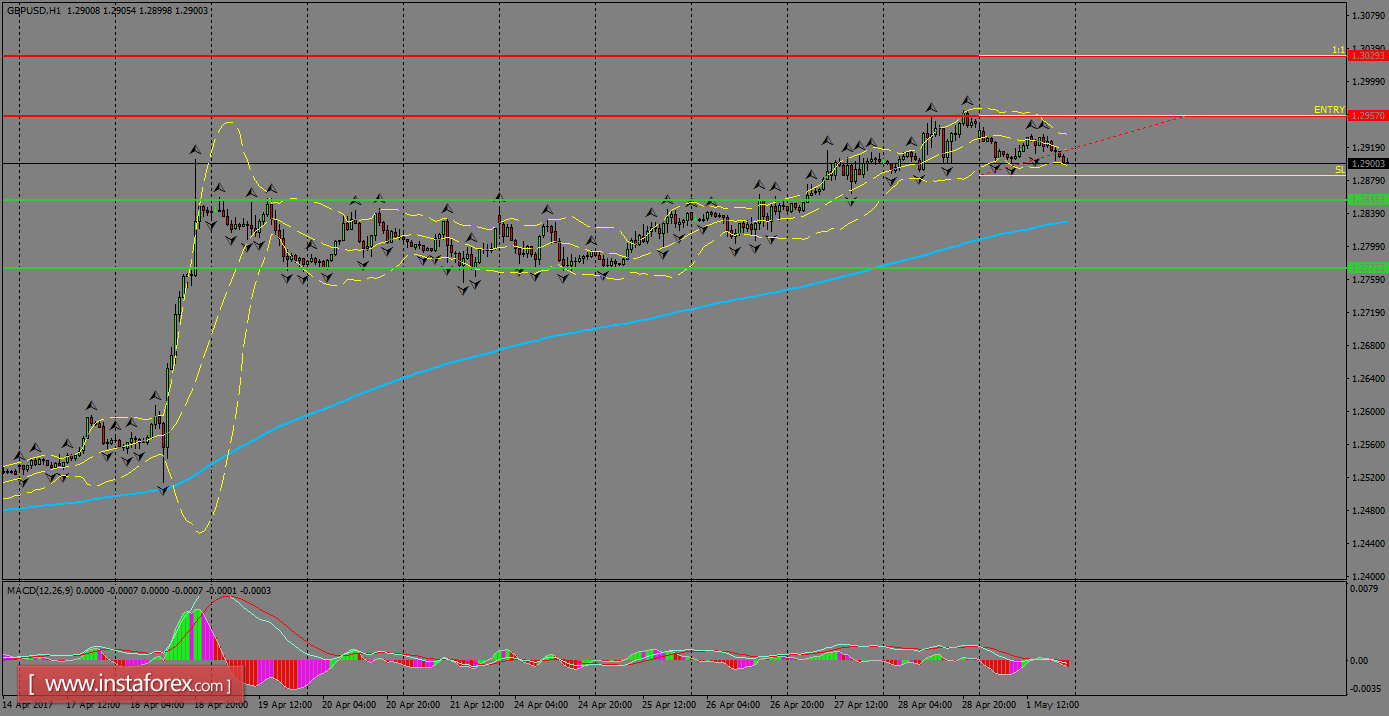This screenshot has width=1389, height=716.
Task: Click the 1.25200 price axis value
Action: 1367,478
